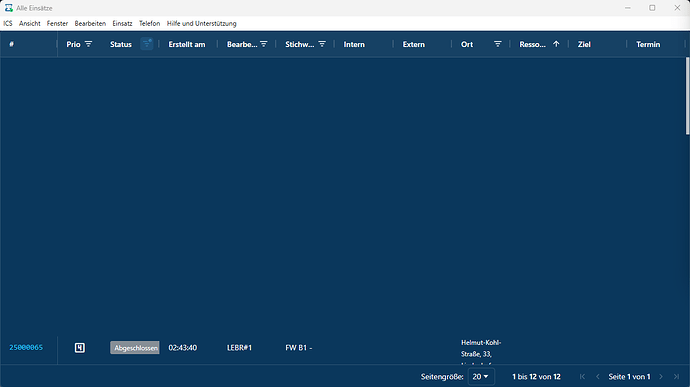Image resolution: width=690 pixels, height=387 pixels.
Task: Open the Einsatz menu
Action: 122,23
